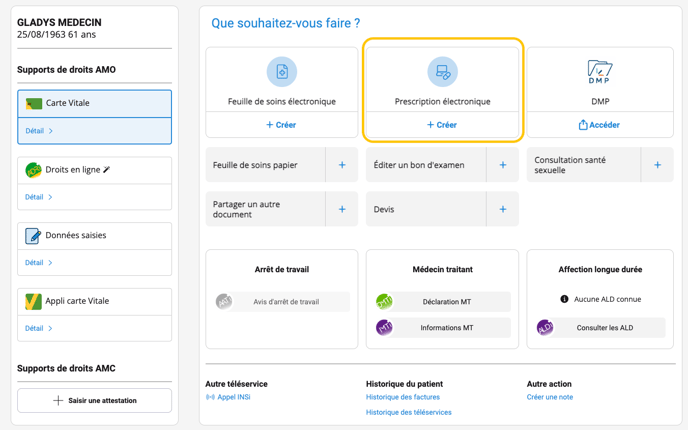This screenshot has height=430, width=688.
Task: Open Historique des factures link
Action: [x=402, y=398]
